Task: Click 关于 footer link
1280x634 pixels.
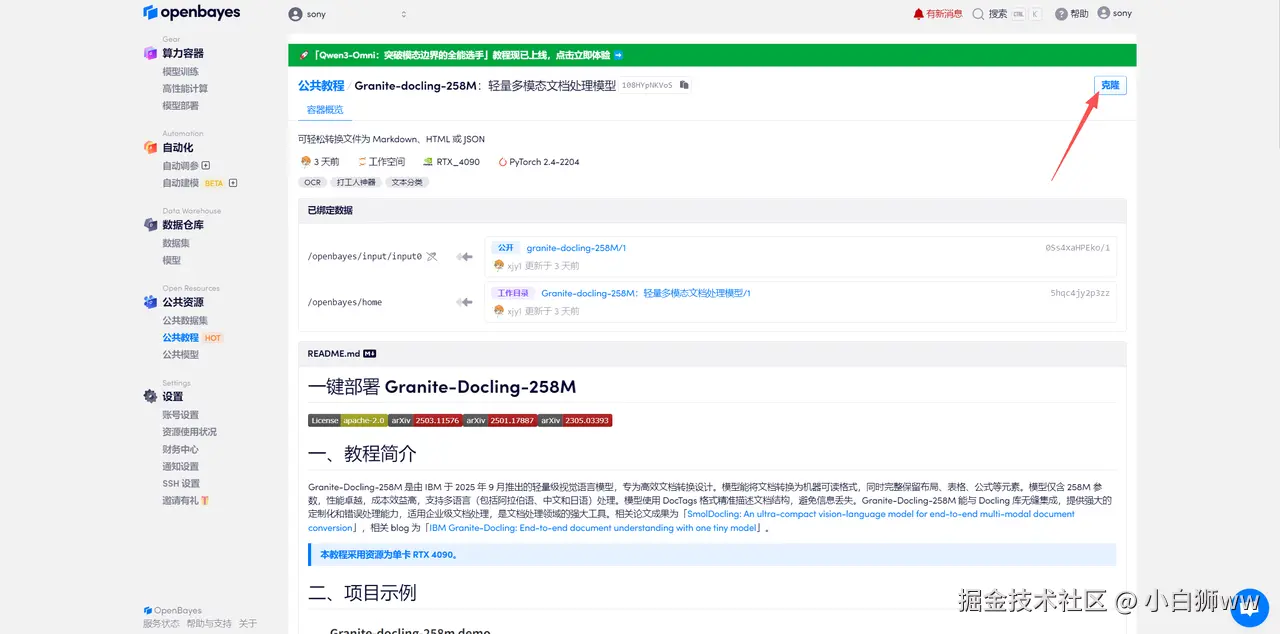Action: (247, 623)
